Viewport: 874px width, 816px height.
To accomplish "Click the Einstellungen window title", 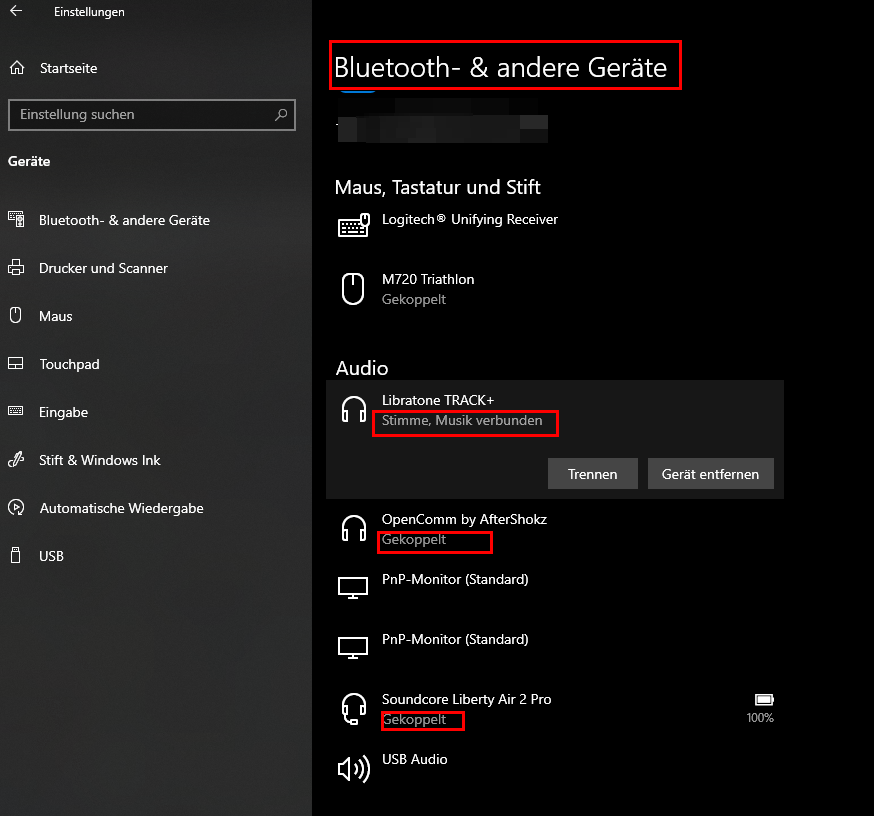I will tap(89, 12).
